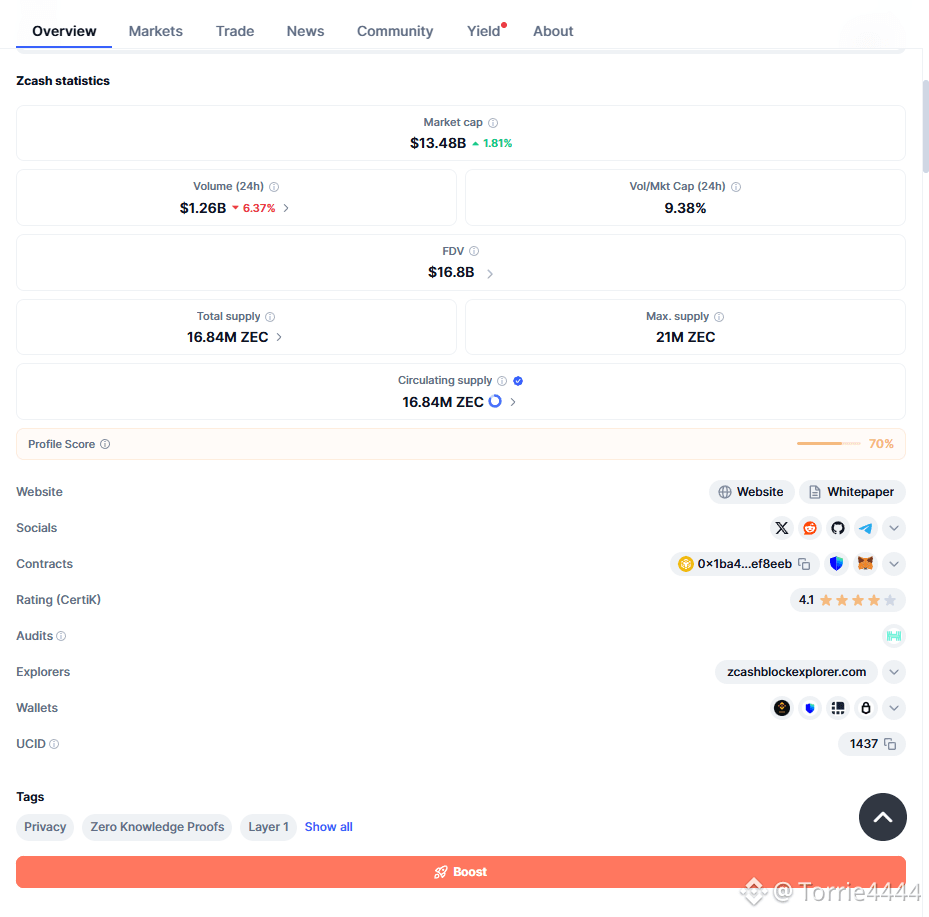Image resolution: width=929 pixels, height=917 pixels.
Task: Click the Max. supply value 21M ZEC
Action: (x=685, y=337)
